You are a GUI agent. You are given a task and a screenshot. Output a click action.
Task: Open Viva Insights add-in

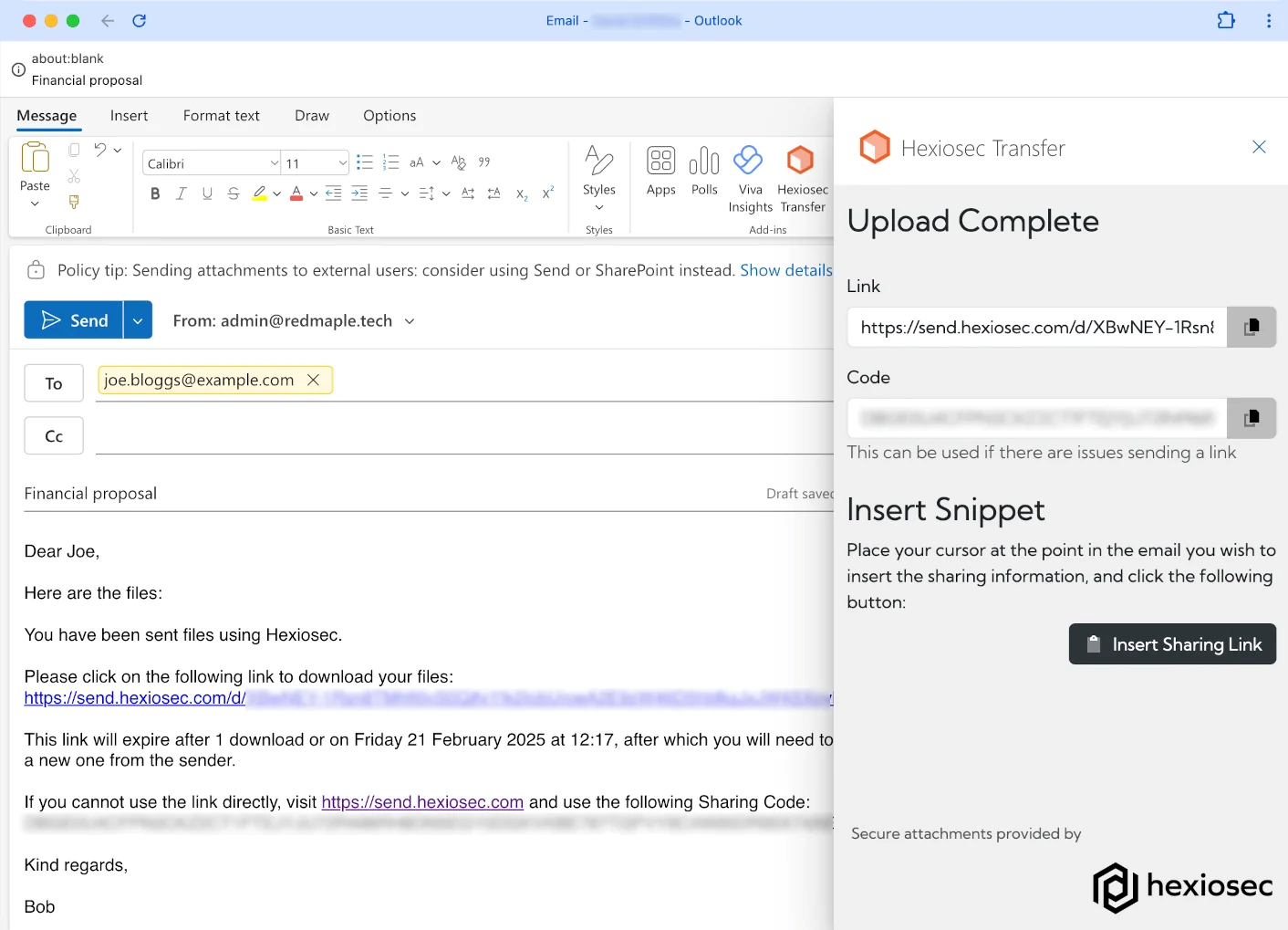coord(750,179)
